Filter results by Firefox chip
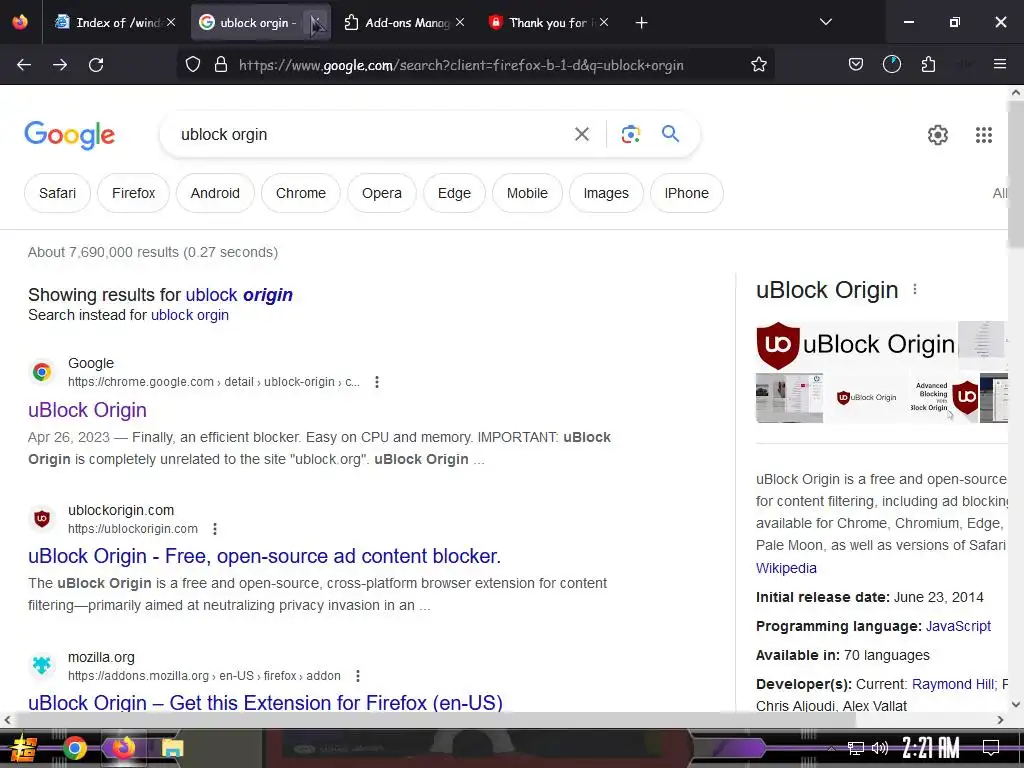 point(133,193)
